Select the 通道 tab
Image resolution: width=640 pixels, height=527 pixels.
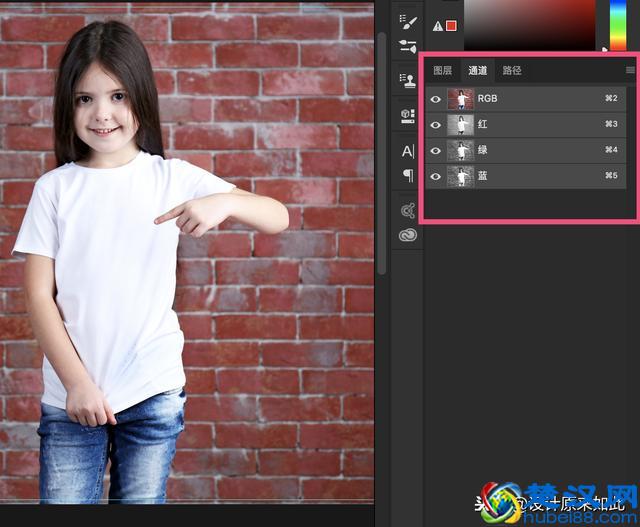[x=477, y=71]
